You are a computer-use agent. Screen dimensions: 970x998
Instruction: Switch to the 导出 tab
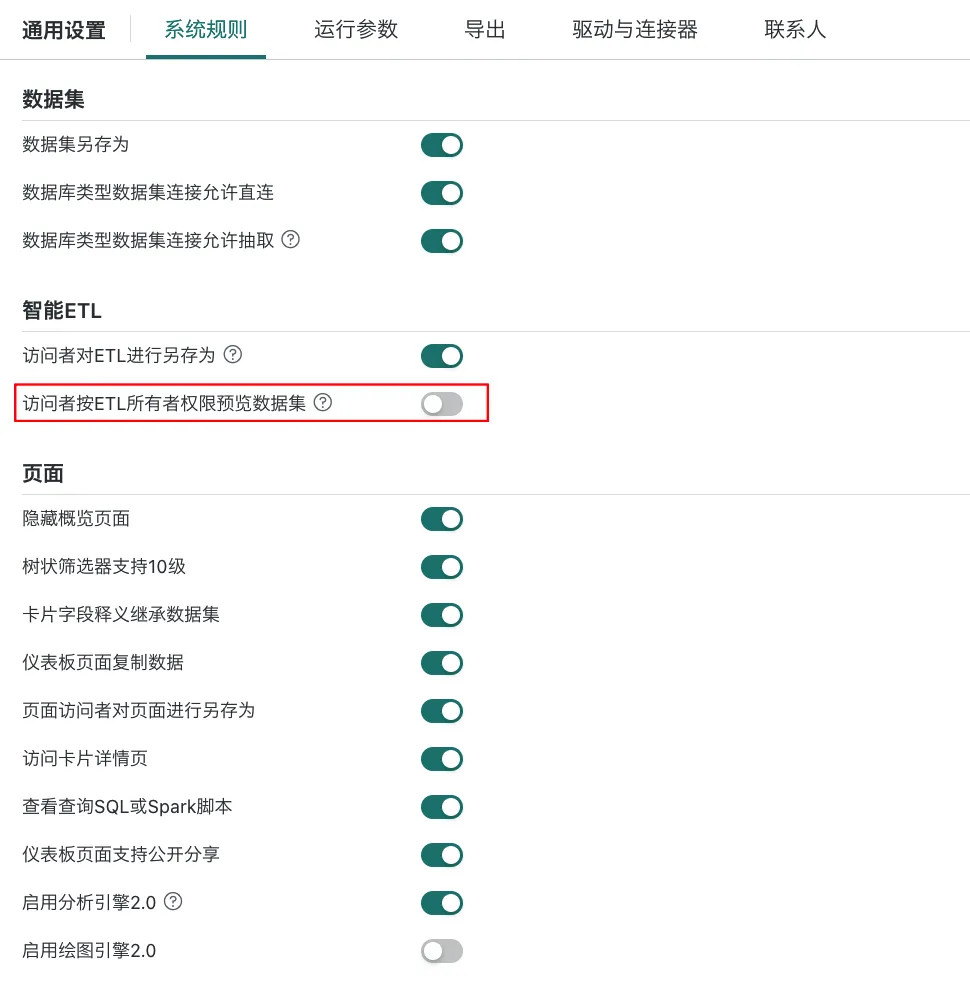click(485, 30)
